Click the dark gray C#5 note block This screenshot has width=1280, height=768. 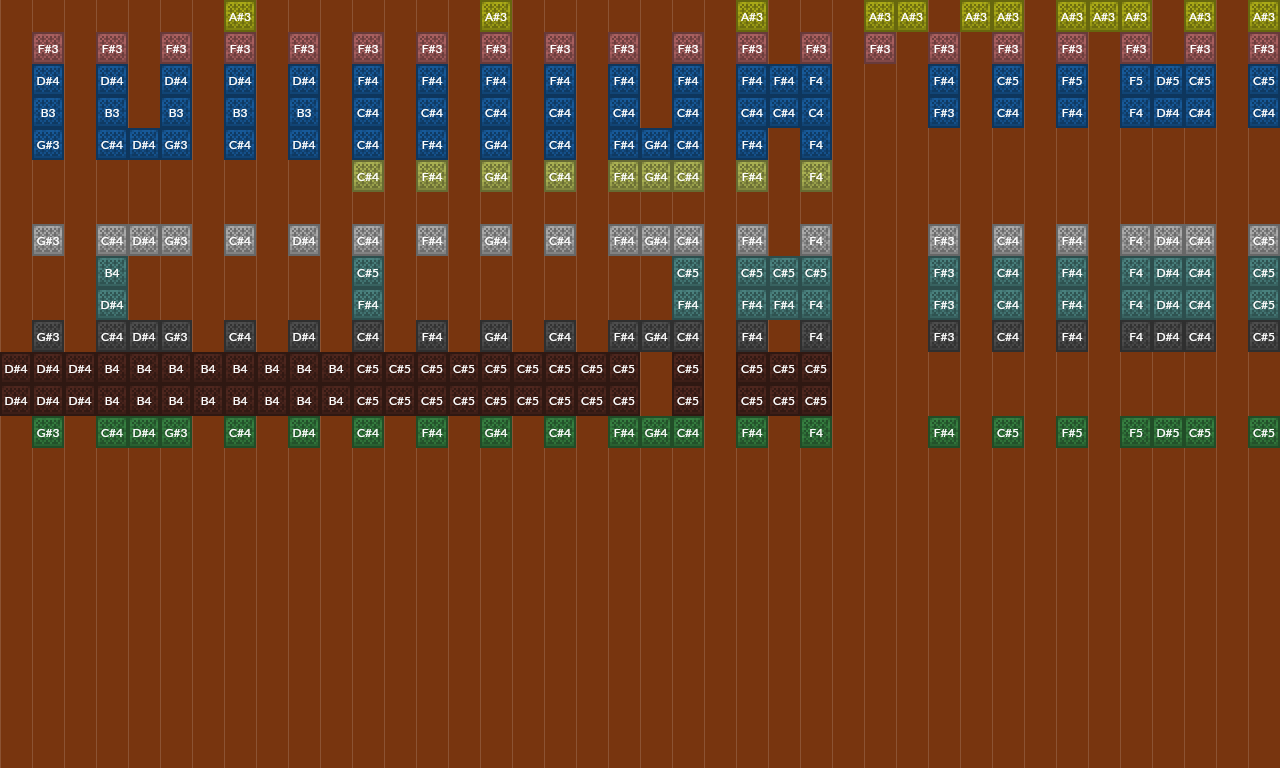[1264, 337]
